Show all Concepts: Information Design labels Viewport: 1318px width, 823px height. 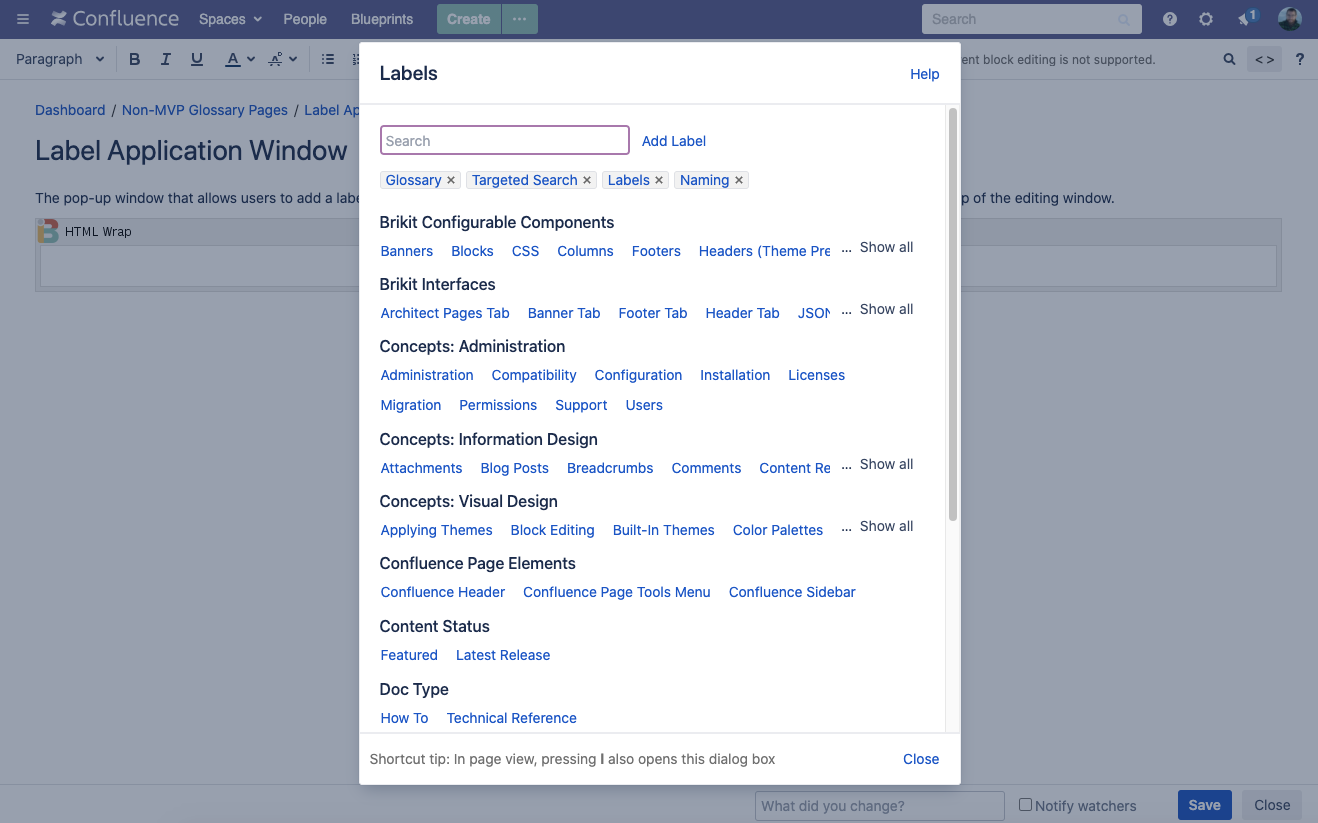[886, 464]
